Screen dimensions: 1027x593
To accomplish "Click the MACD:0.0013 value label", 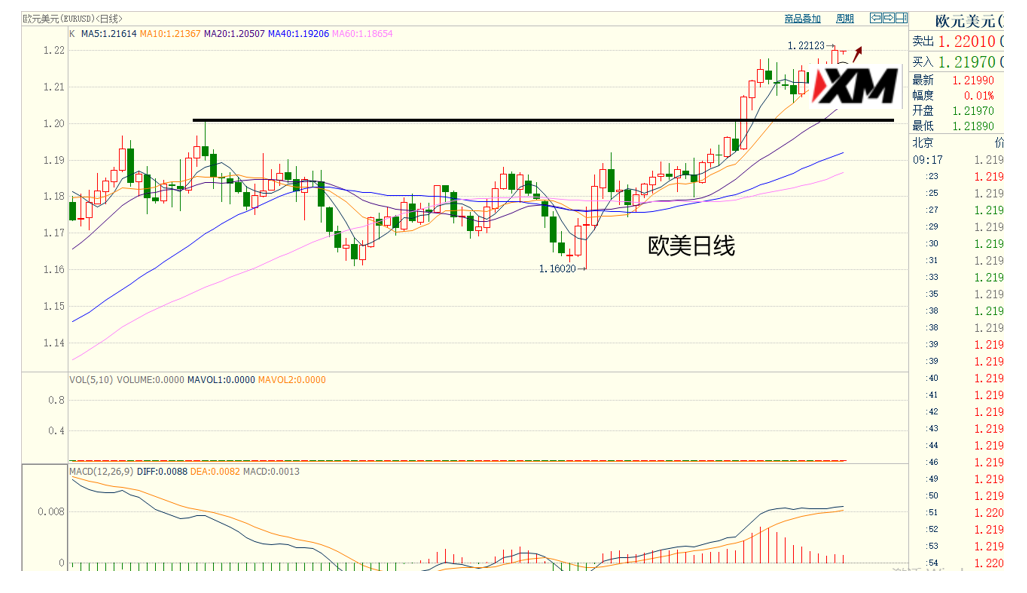I will point(271,472).
